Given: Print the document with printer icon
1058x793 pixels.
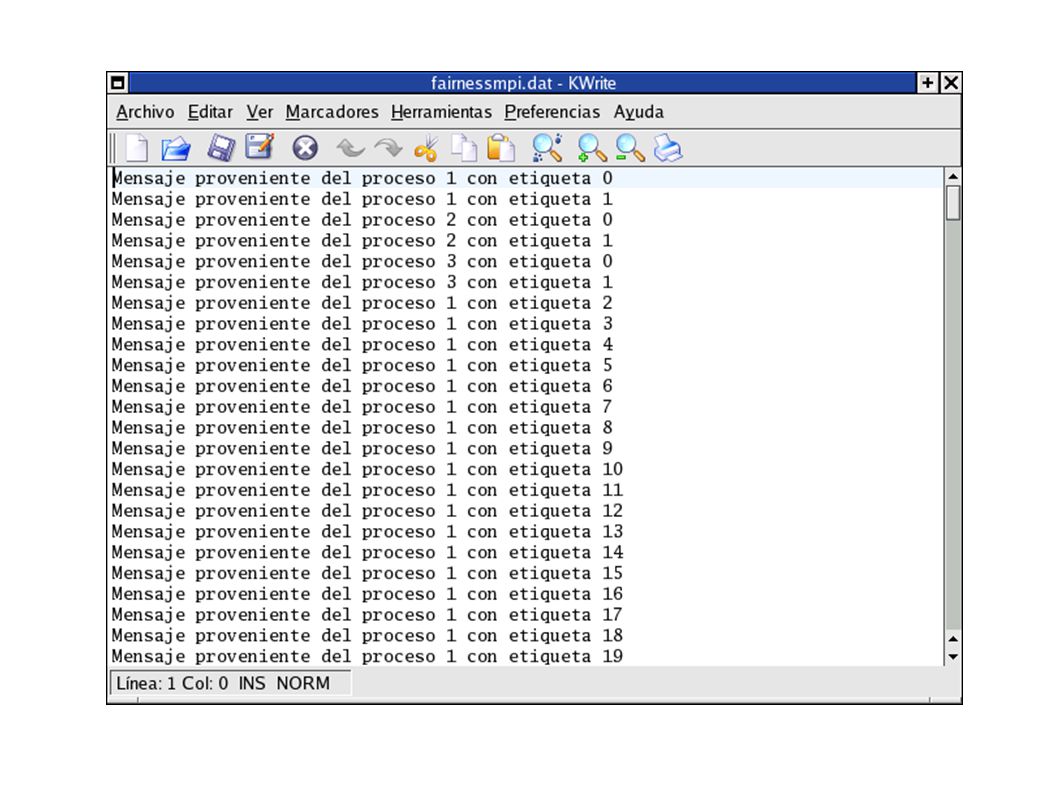Looking at the screenshot, I should click(668, 148).
